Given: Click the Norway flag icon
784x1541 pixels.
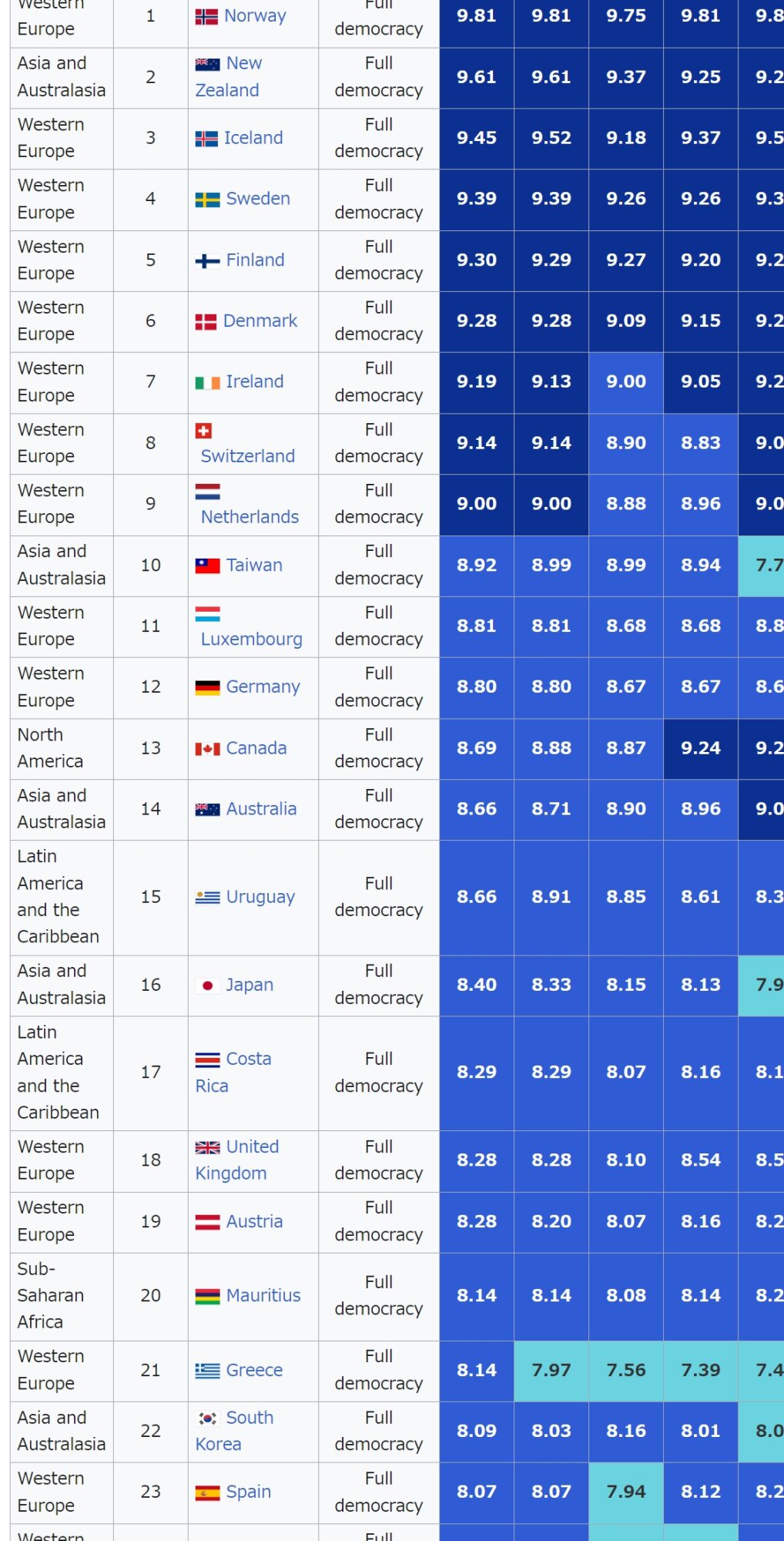Looking at the screenshot, I should [x=206, y=16].
